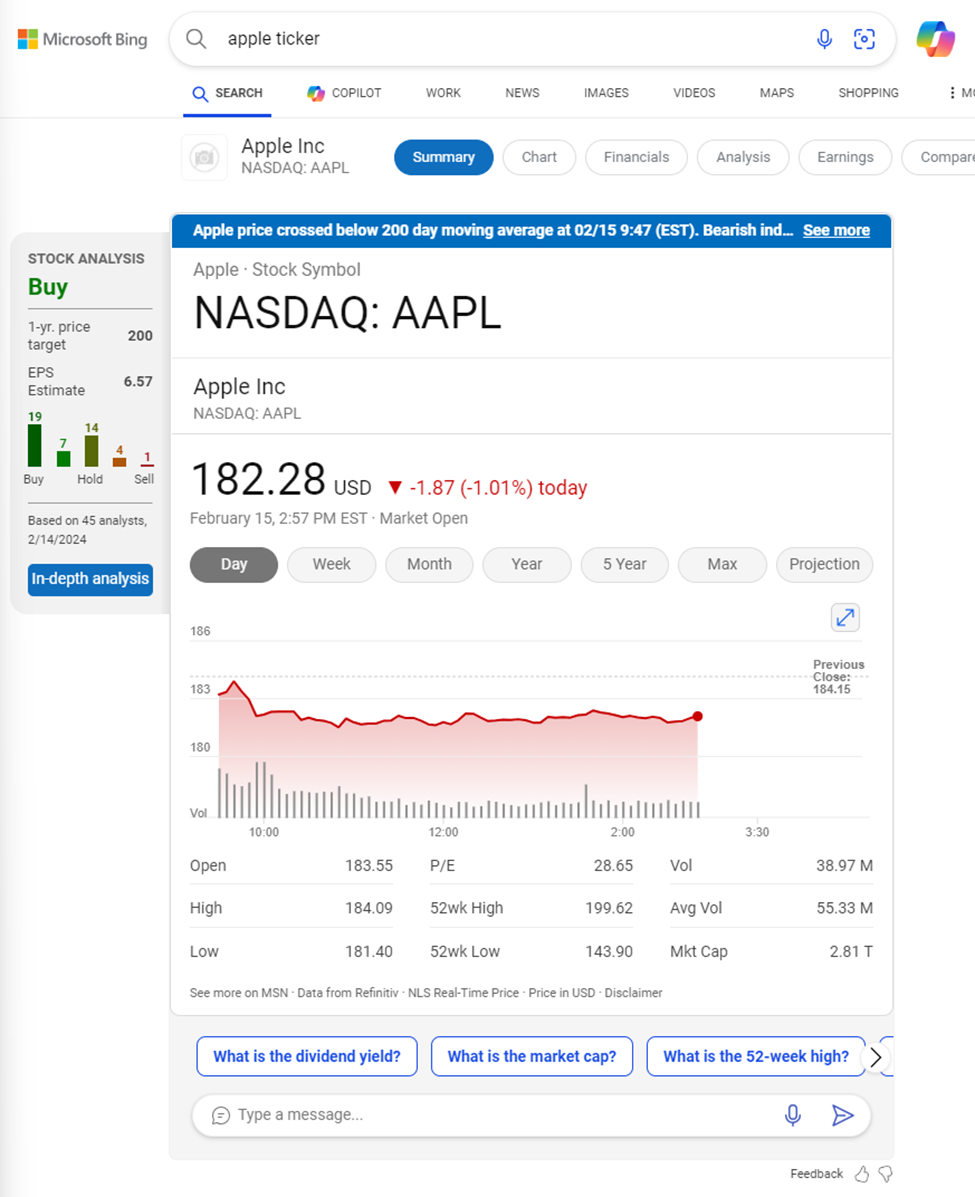Click the Data from Refinitiv text

347,993
